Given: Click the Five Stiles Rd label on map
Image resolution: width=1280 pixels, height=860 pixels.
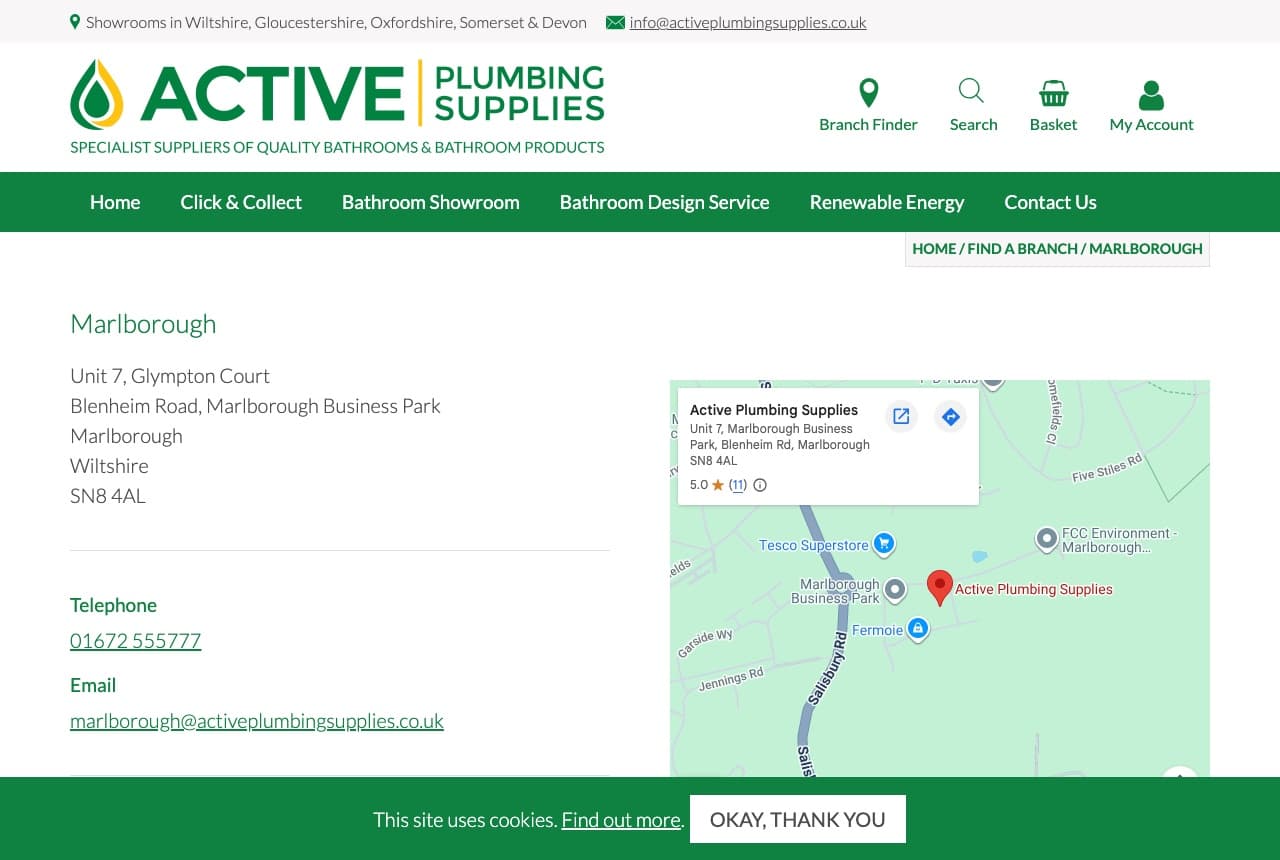Looking at the screenshot, I should [1107, 468].
